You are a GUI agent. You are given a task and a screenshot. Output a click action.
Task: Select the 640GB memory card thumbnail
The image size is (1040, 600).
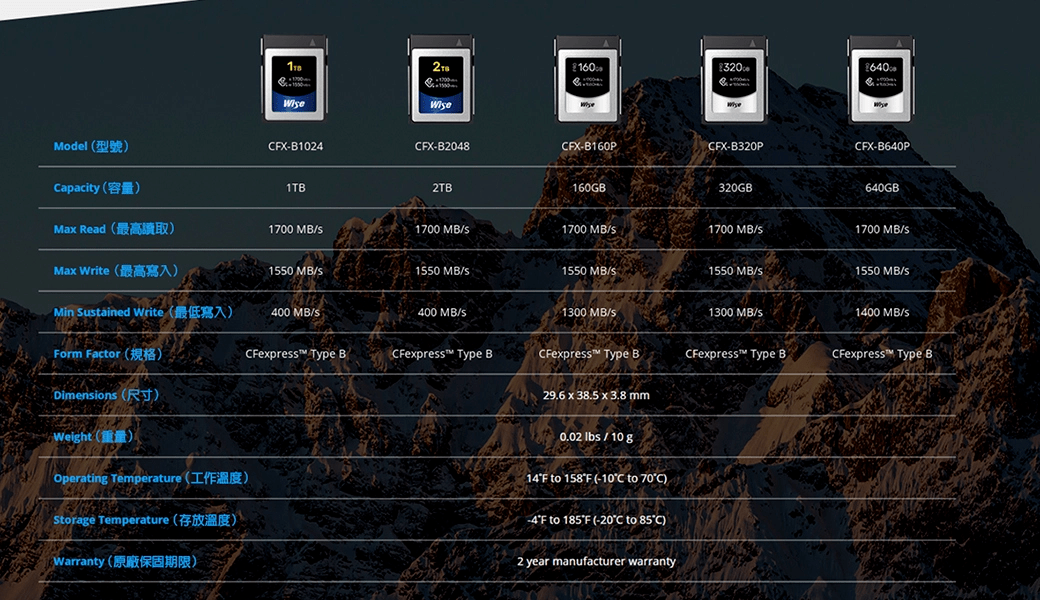coord(881,76)
